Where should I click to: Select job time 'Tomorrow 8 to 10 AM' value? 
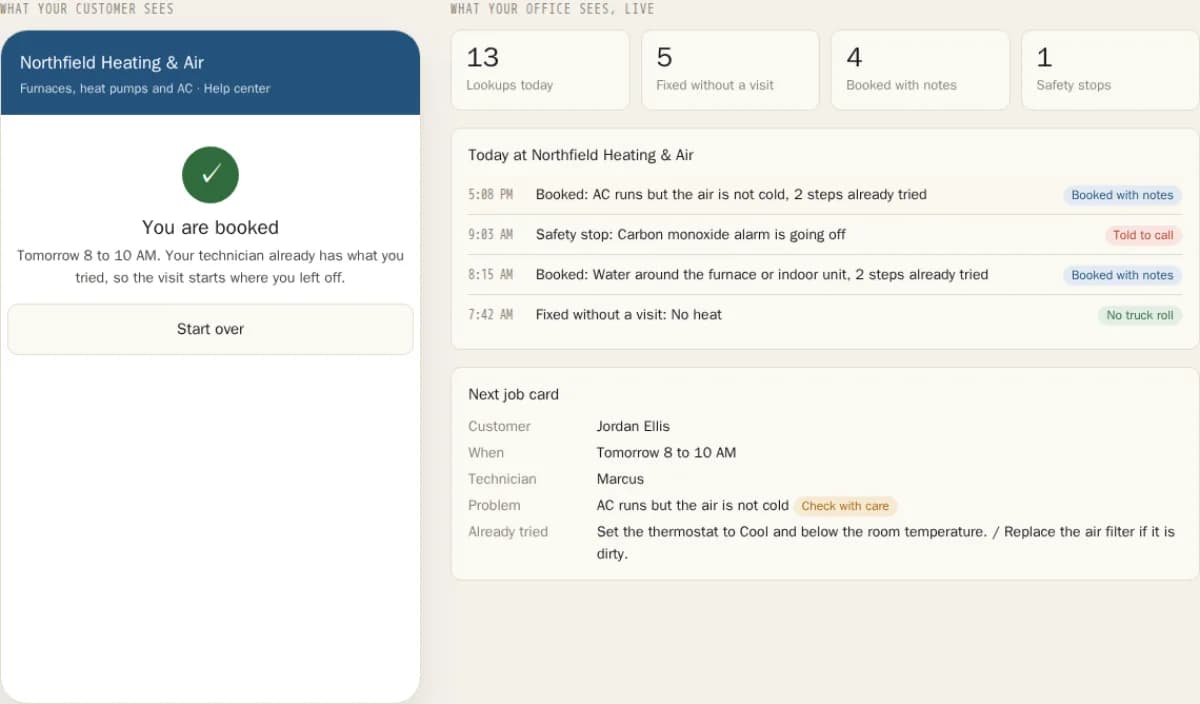tap(666, 452)
